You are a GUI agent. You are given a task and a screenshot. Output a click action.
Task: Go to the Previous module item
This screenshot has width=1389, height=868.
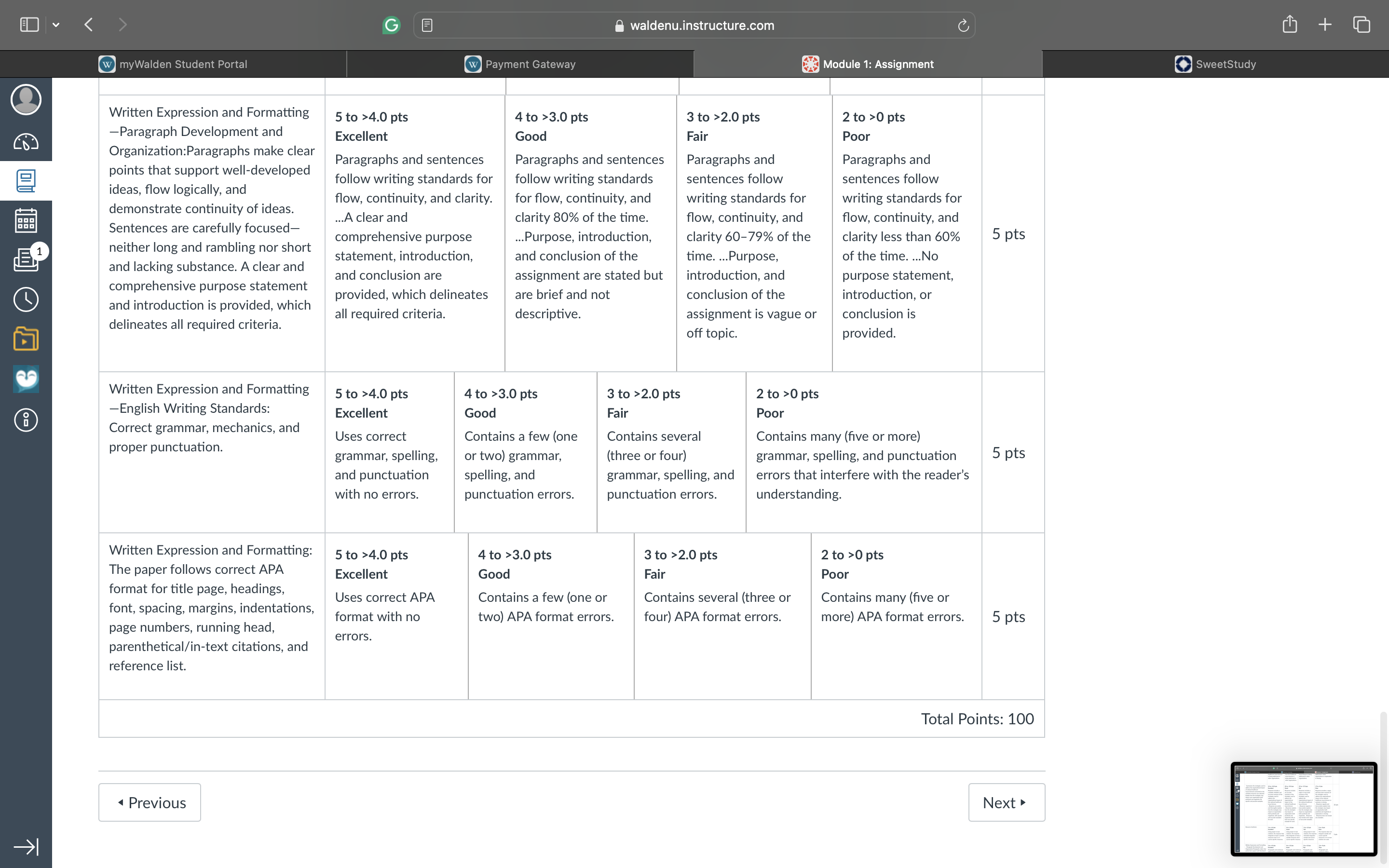pyautogui.click(x=150, y=802)
